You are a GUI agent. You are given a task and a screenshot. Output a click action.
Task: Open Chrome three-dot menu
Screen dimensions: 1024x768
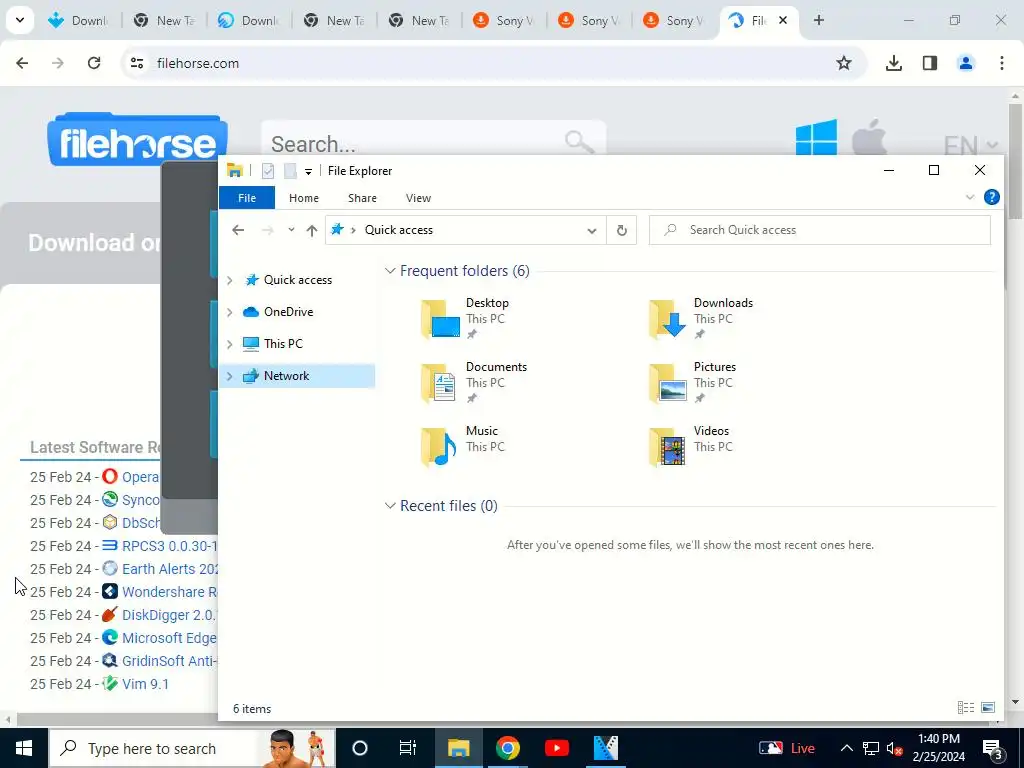(x=1001, y=63)
